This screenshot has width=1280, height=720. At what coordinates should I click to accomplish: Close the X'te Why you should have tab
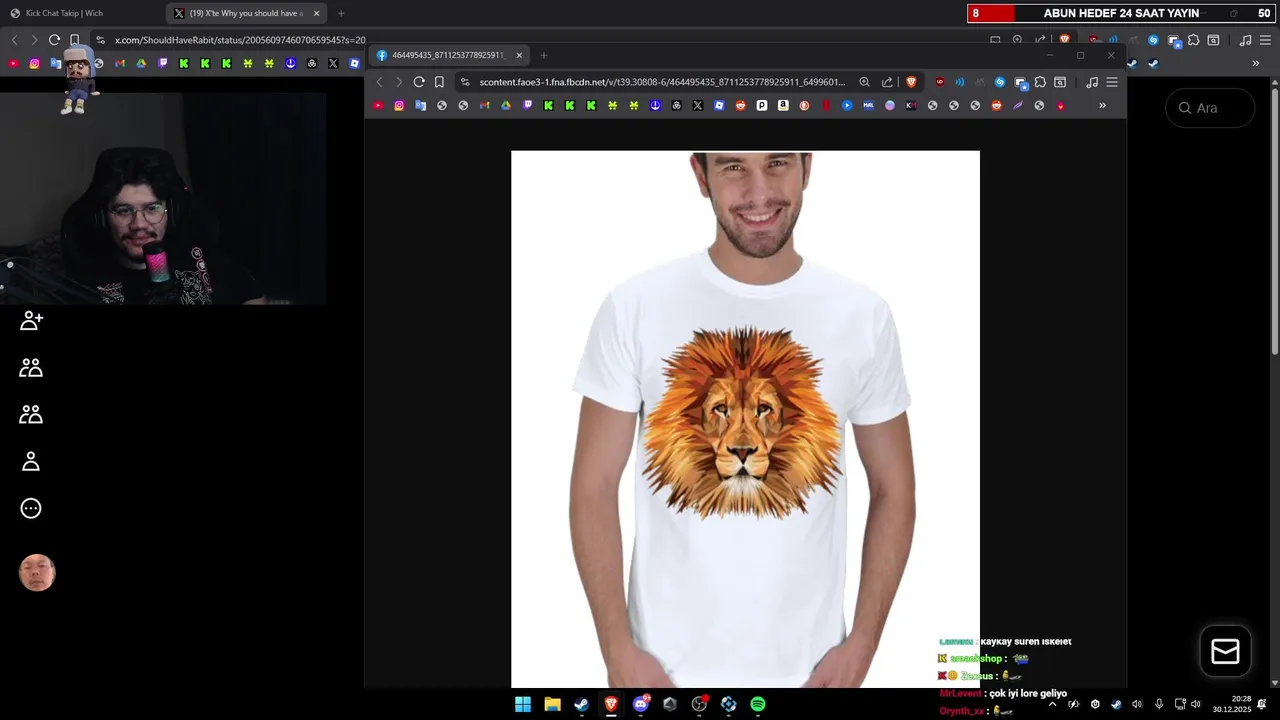[317, 13]
